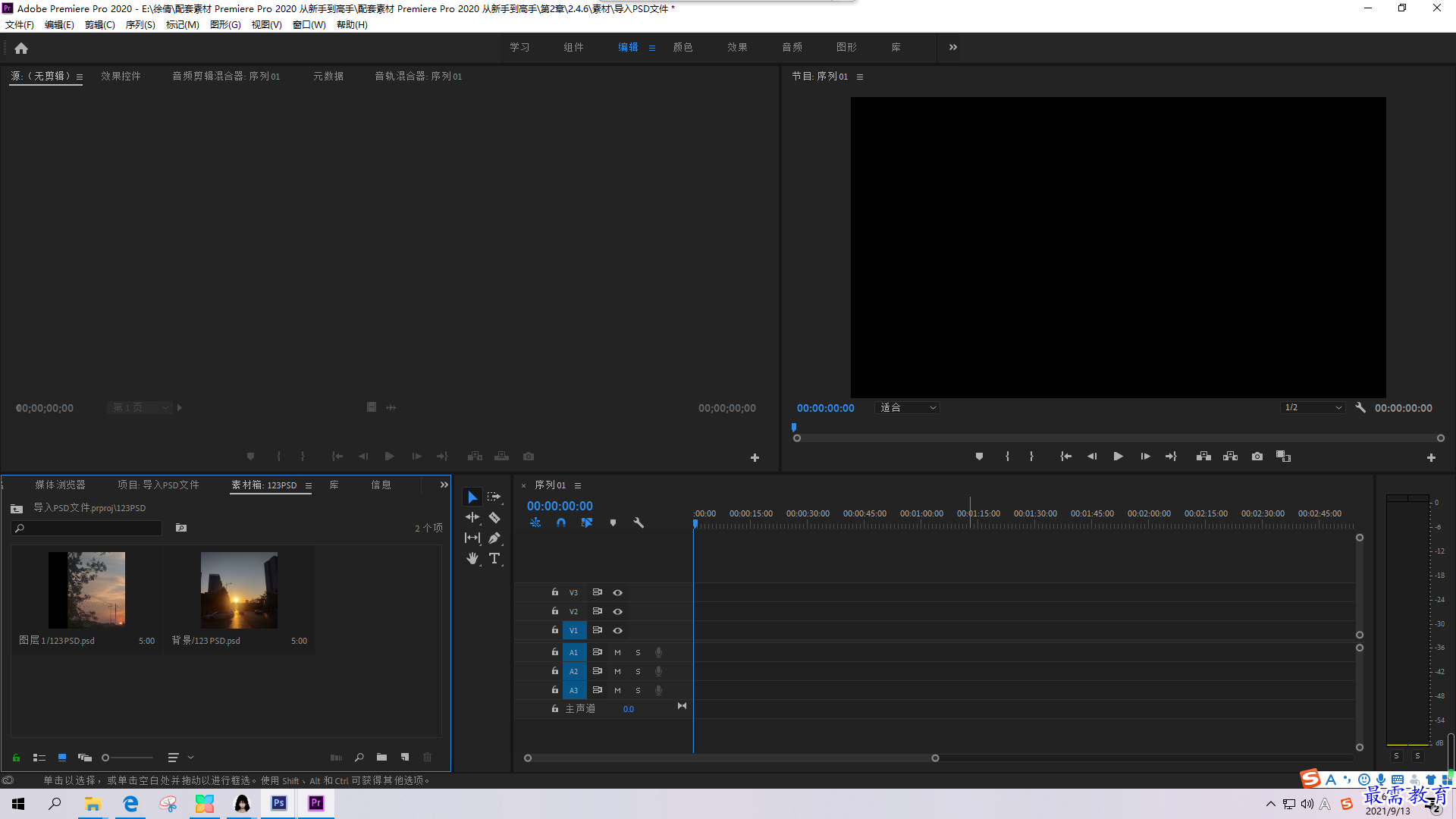Switch to 音频 workspace

click(x=792, y=47)
